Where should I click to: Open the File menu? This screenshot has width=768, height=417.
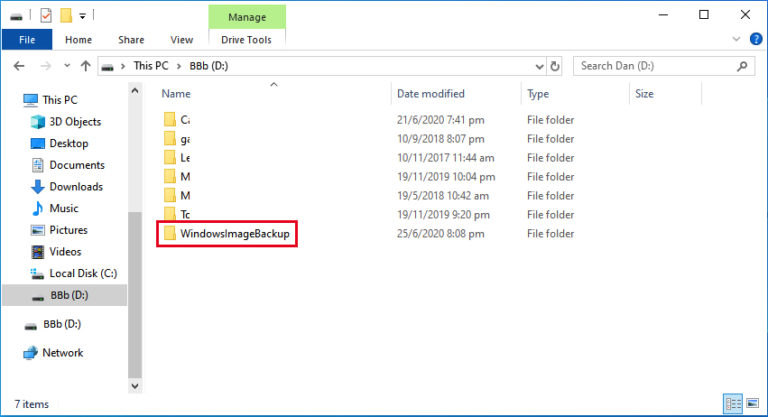[x=27, y=40]
